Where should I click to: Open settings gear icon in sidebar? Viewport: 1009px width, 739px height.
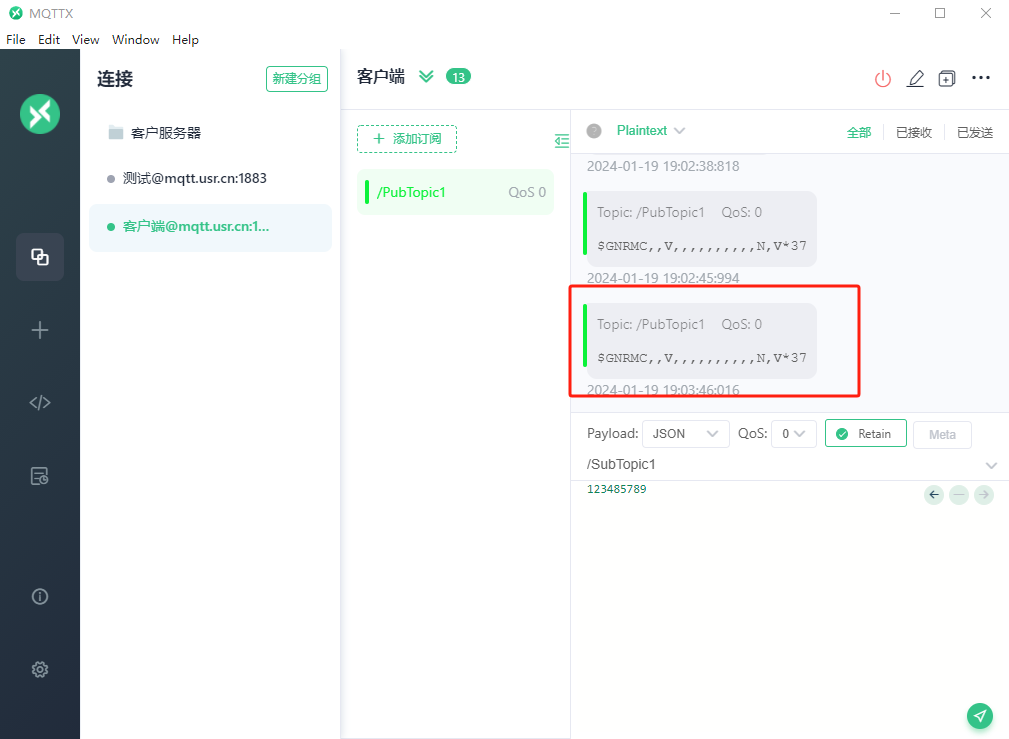(40, 669)
